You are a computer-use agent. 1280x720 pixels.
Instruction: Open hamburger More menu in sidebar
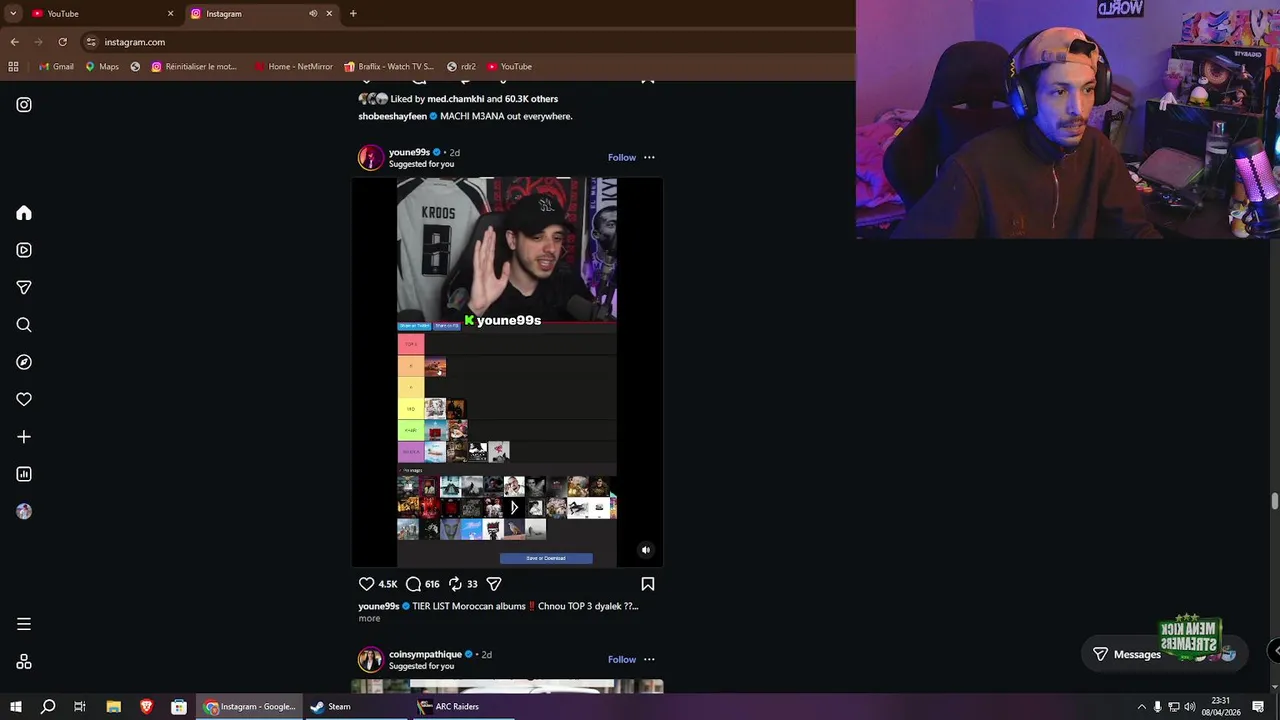click(x=24, y=624)
